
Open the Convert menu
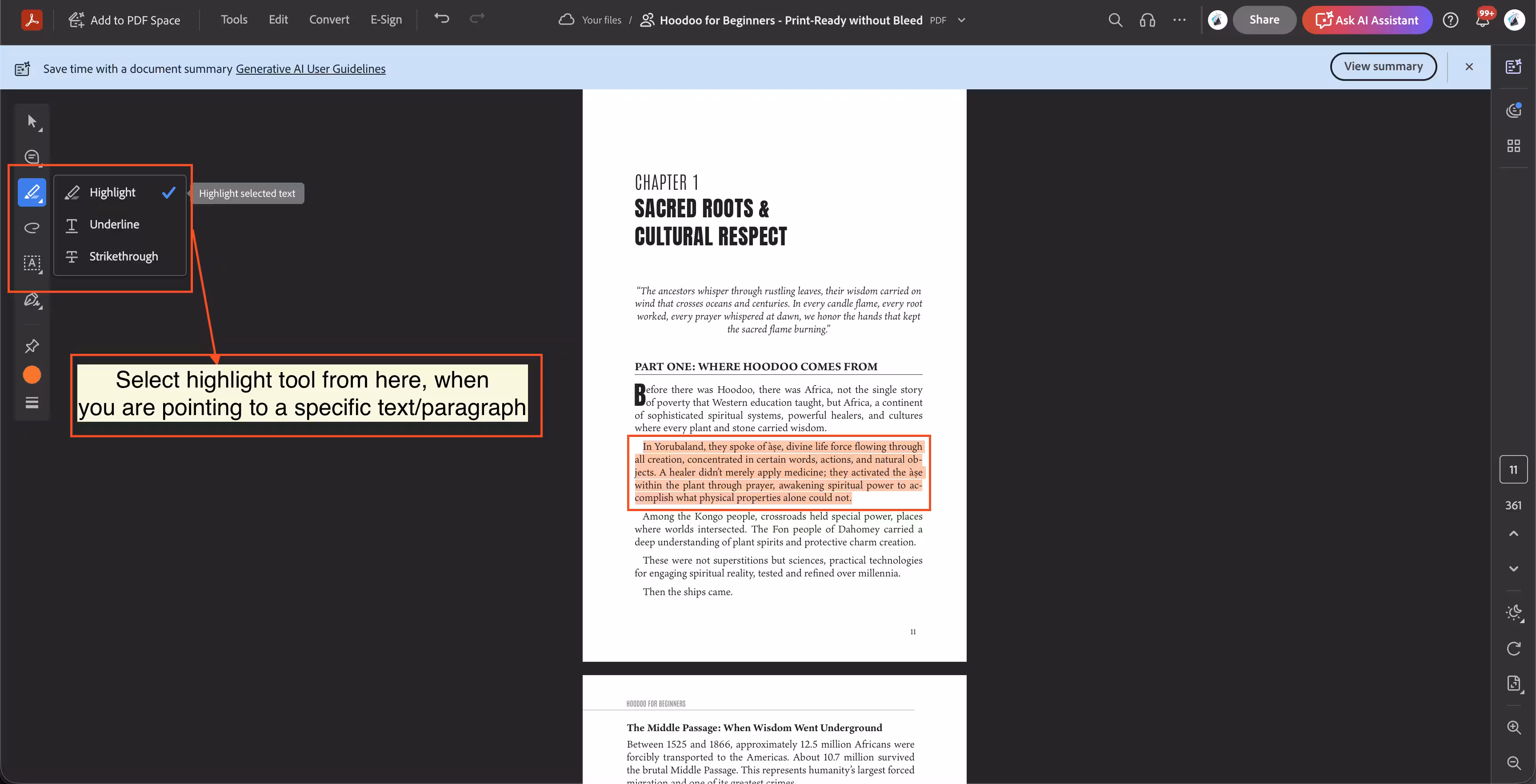pos(328,19)
